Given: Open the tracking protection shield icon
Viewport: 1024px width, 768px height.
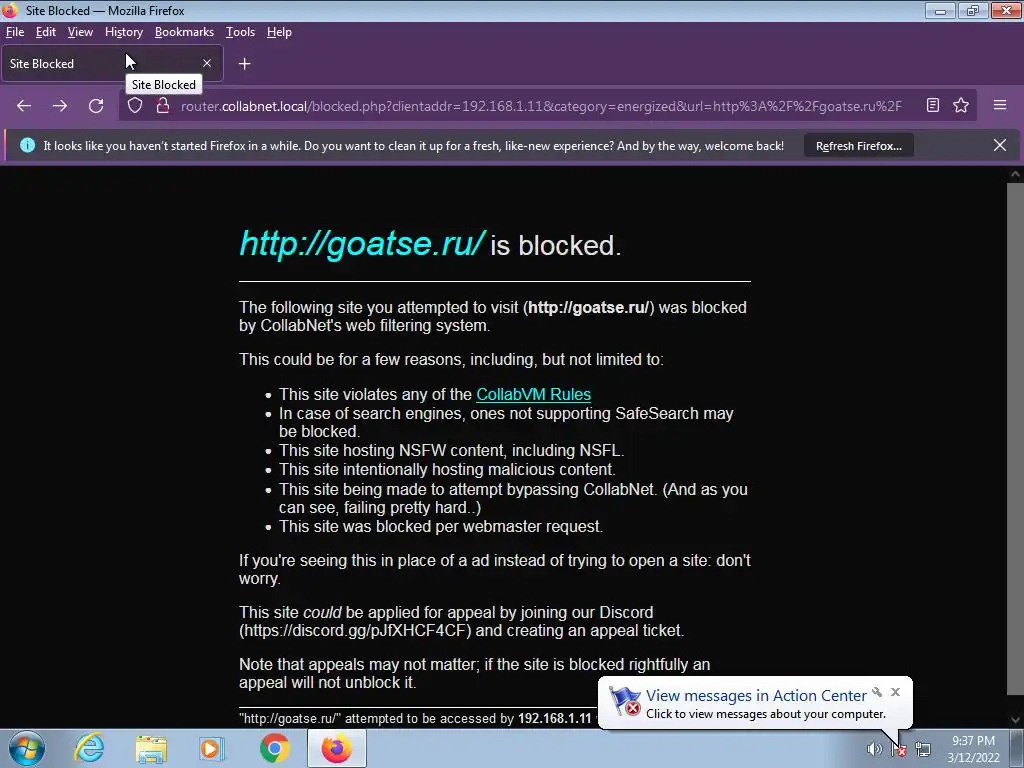Looking at the screenshot, I should (135, 105).
